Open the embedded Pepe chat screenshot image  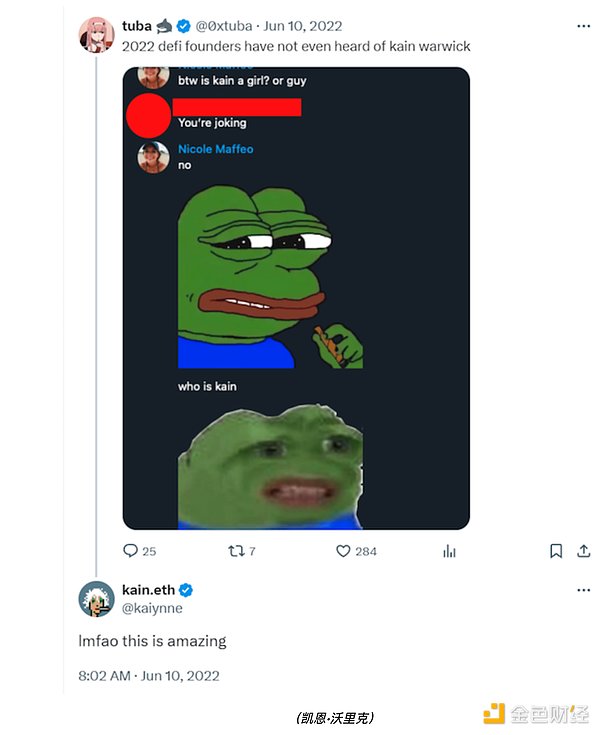[x=296, y=298]
